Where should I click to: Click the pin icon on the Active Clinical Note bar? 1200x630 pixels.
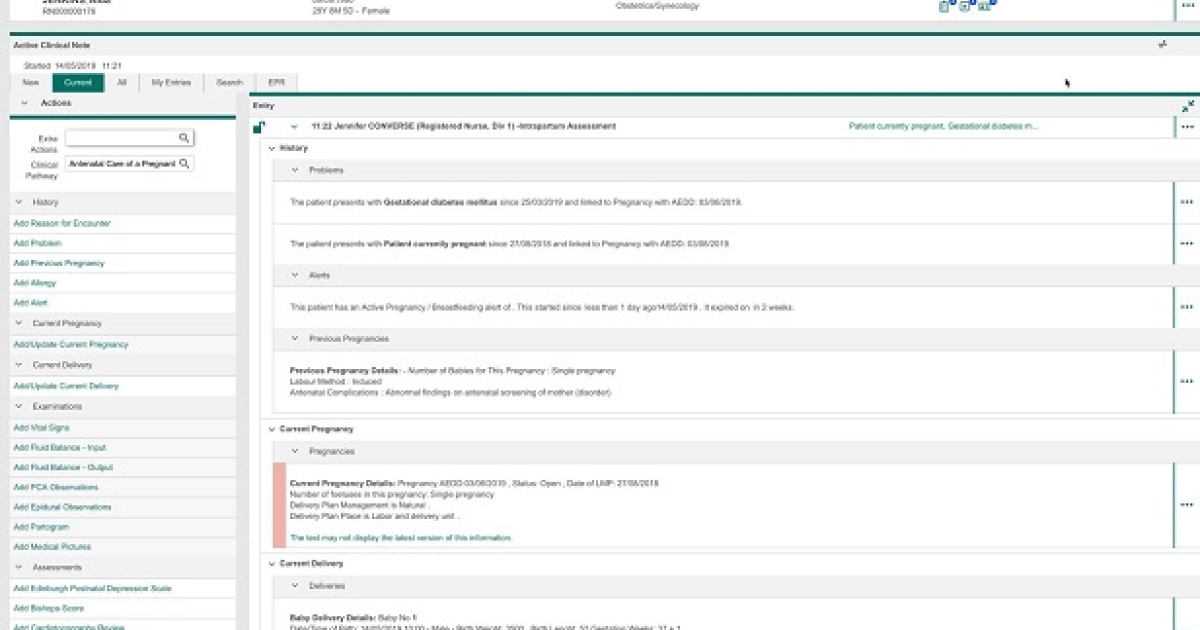(1162, 44)
